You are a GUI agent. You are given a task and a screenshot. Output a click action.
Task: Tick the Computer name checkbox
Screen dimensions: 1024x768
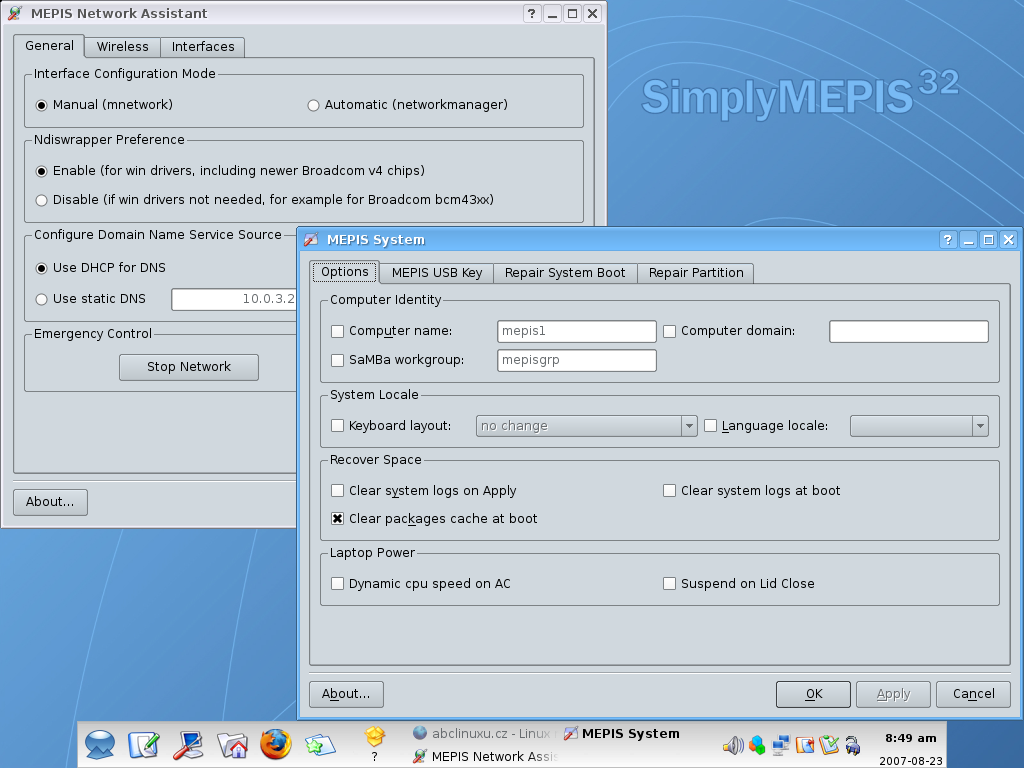click(338, 331)
